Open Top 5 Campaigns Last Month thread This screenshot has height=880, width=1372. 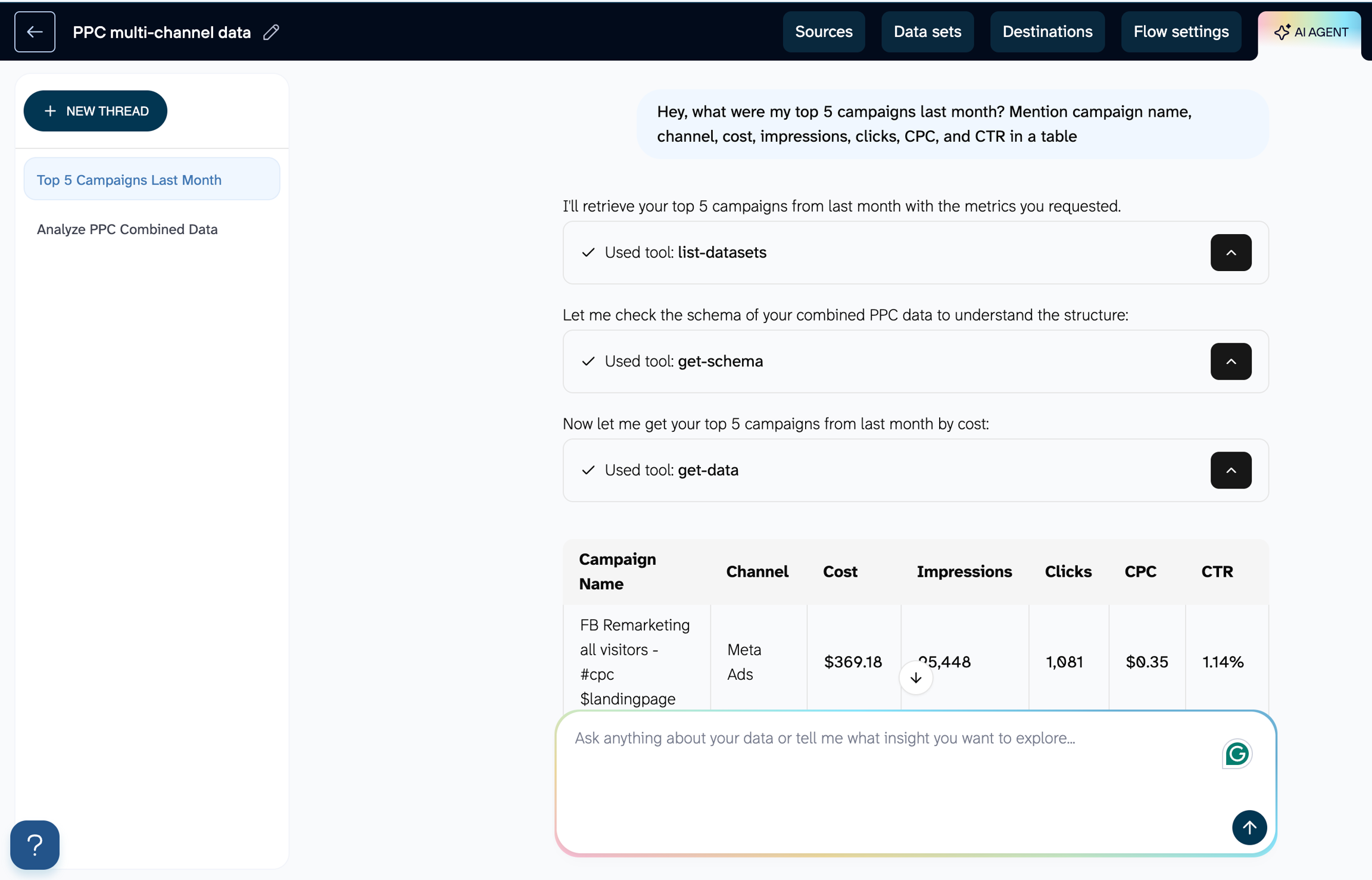[x=129, y=180]
